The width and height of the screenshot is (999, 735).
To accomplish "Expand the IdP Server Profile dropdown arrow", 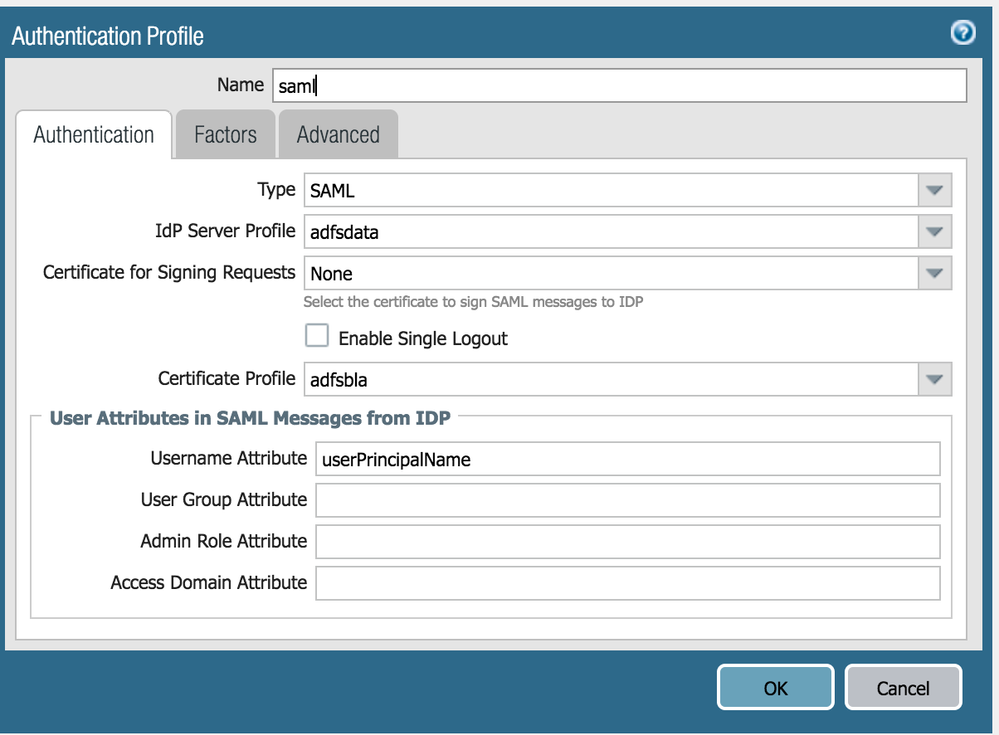I will click(934, 232).
